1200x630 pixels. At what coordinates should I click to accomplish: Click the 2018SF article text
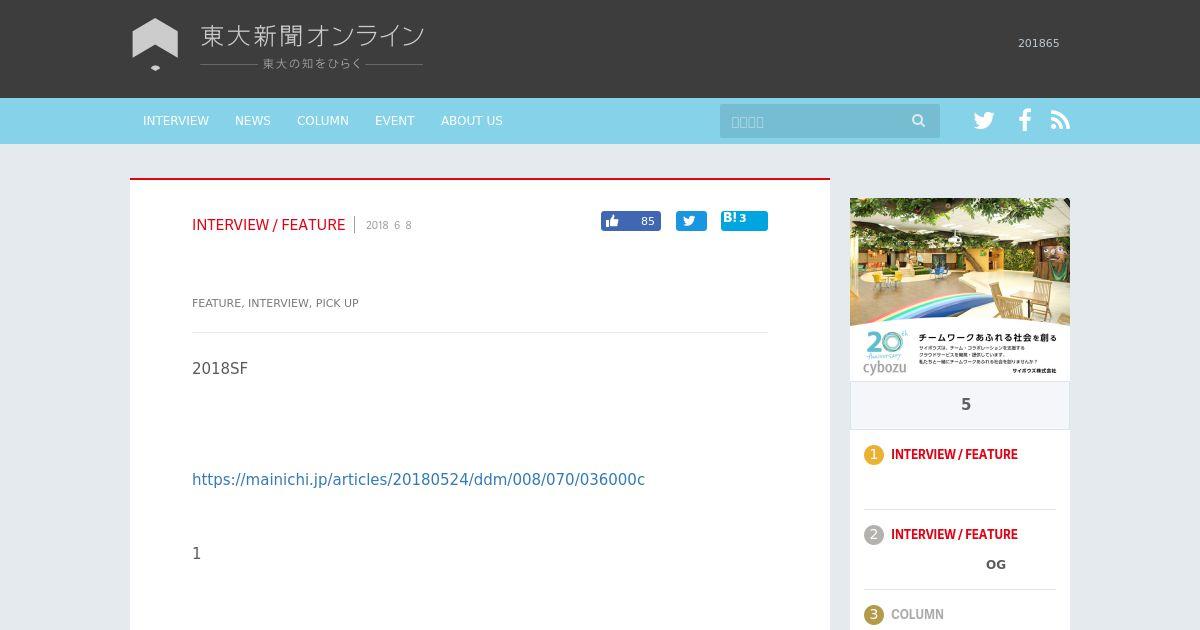coord(220,369)
